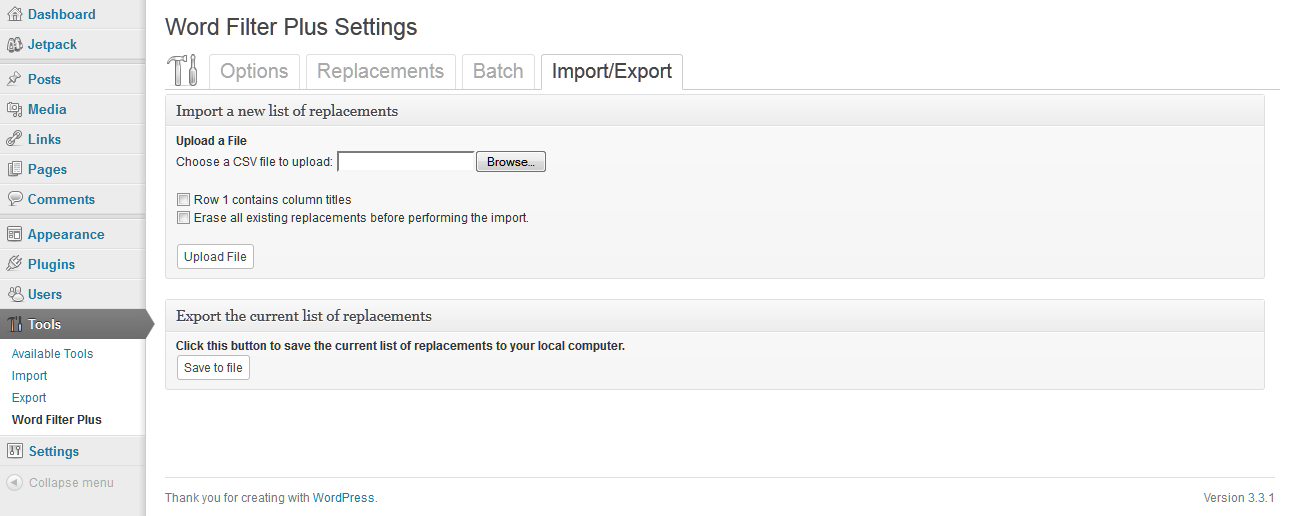Open the Media menu label
This screenshot has width=1294, height=516.
click(47, 109)
